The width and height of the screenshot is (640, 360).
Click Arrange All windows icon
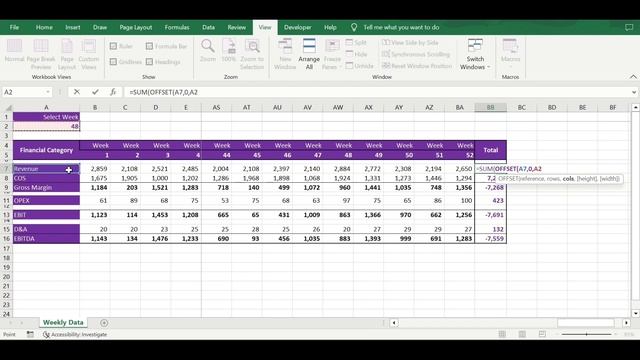pos(309,46)
